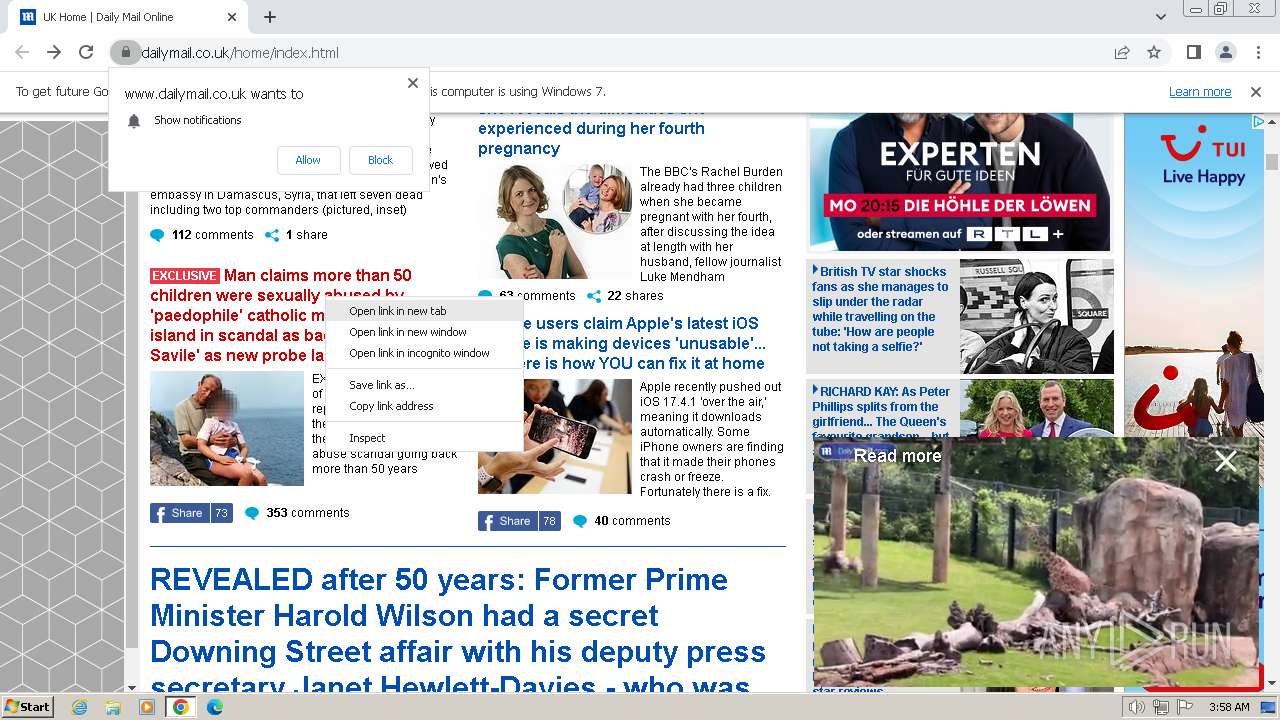Open the Windows Start menu
Image resolution: width=1280 pixels, height=720 pixels.
[x=28, y=707]
